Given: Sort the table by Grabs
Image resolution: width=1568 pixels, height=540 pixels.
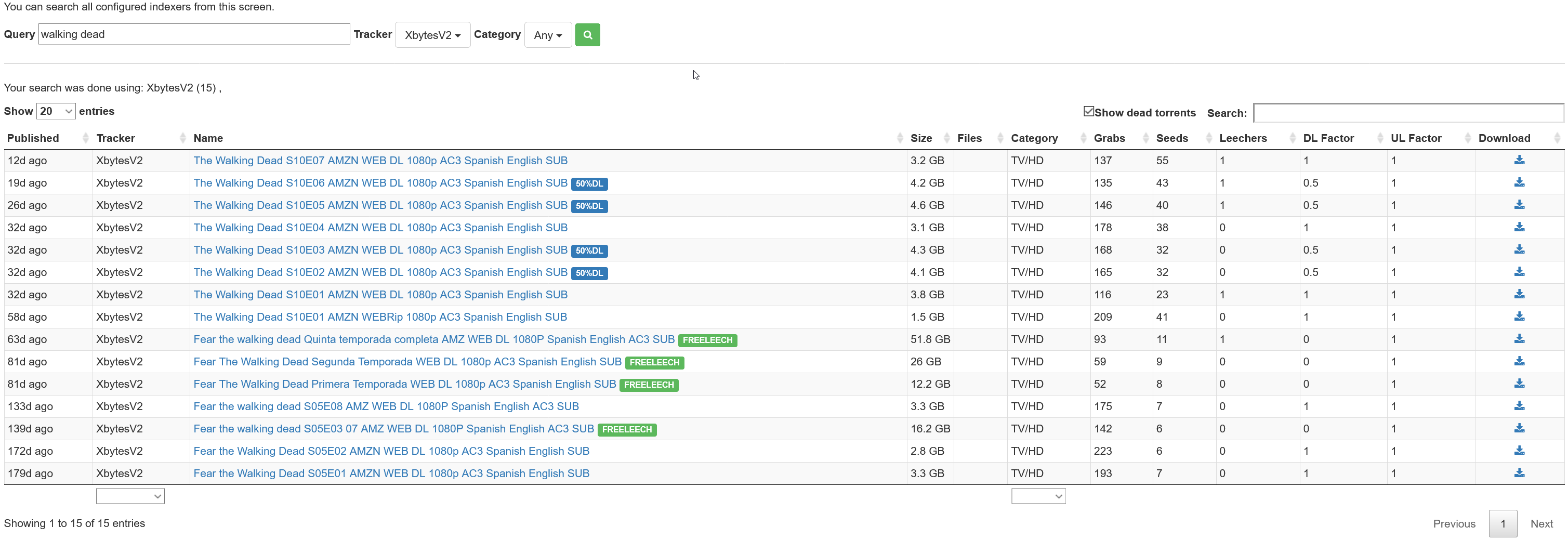Looking at the screenshot, I should click(x=1109, y=138).
